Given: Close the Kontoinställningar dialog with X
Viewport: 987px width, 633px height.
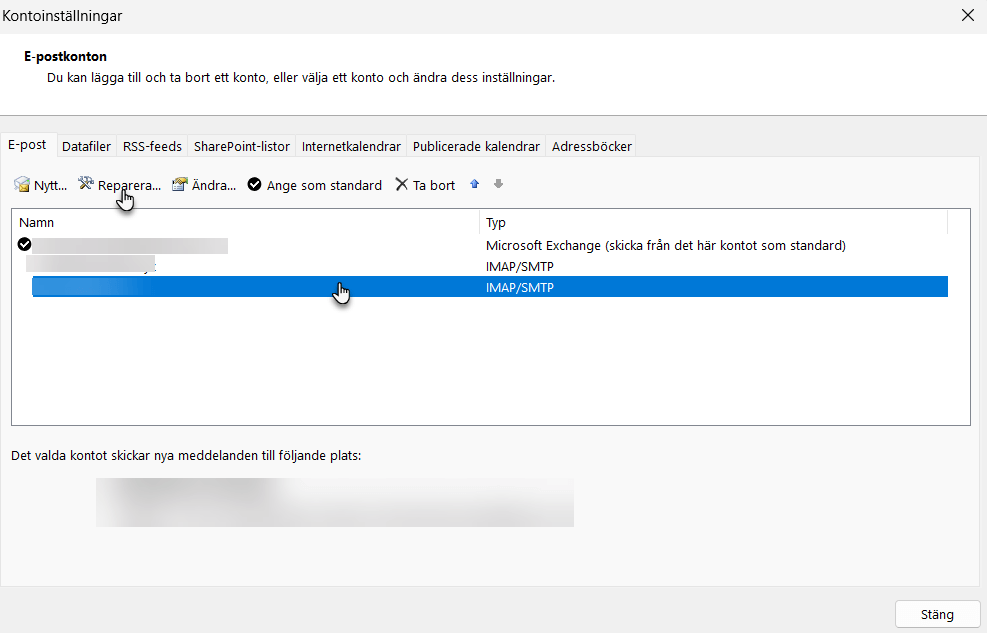Looking at the screenshot, I should point(968,15).
